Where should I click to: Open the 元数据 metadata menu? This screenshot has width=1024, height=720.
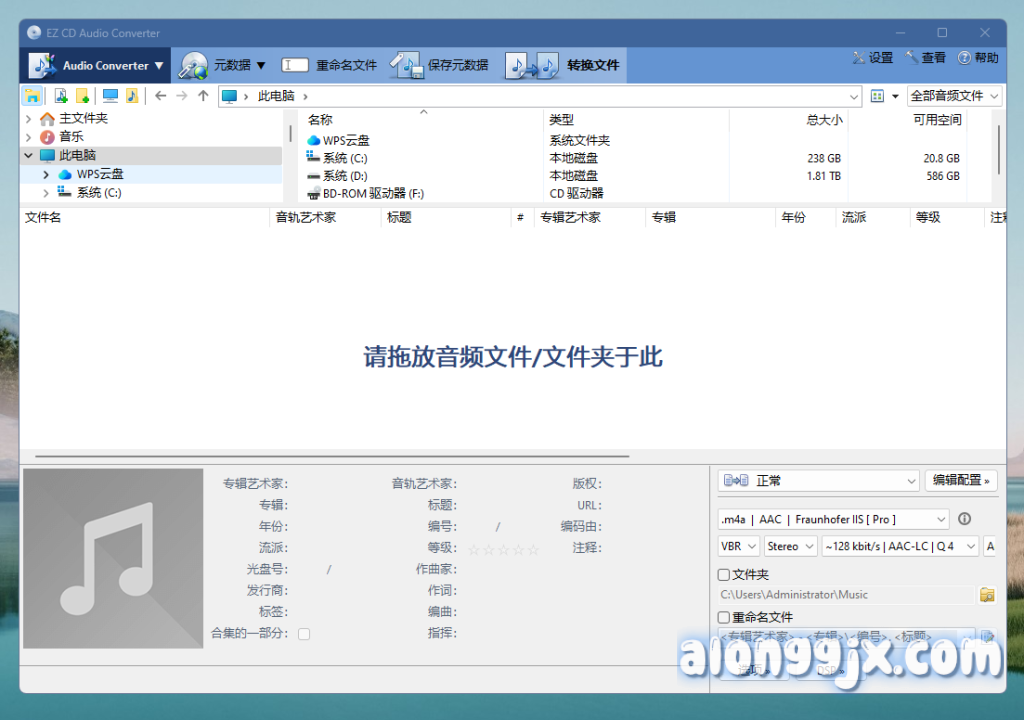(x=224, y=66)
